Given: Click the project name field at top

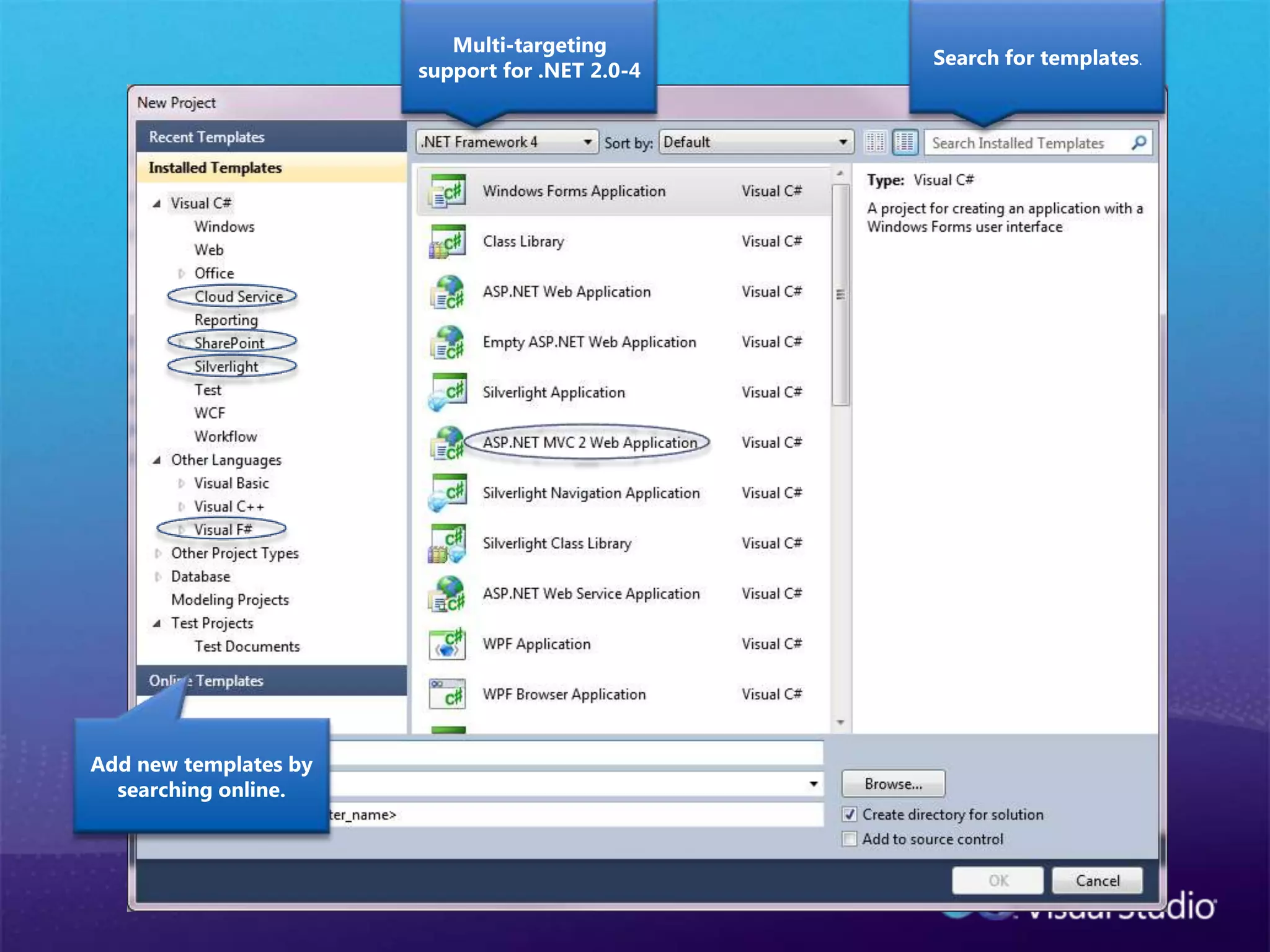Looking at the screenshot, I should pos(577,753).
